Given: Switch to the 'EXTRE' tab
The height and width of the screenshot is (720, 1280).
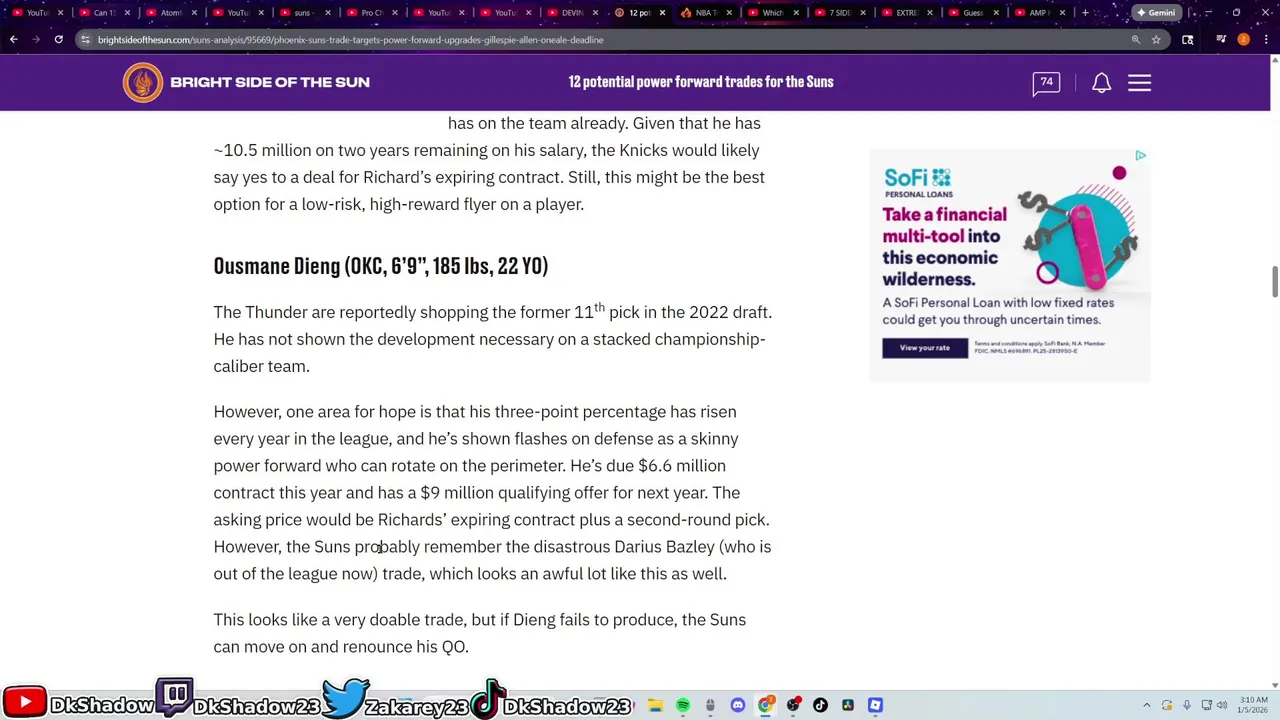Looking at the screenshot, I should pyautogui.click(x=906, y=13).
